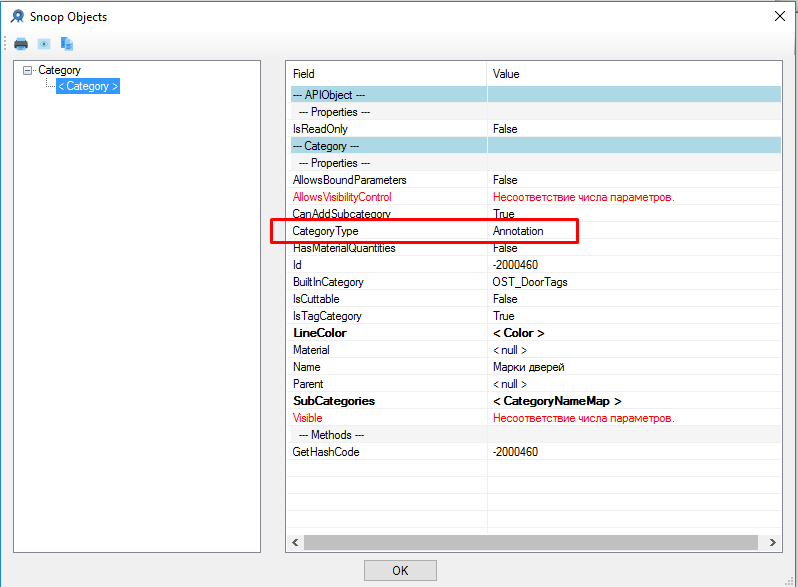Click the < Color > value
798x587 pixels.
click(519, 333)
